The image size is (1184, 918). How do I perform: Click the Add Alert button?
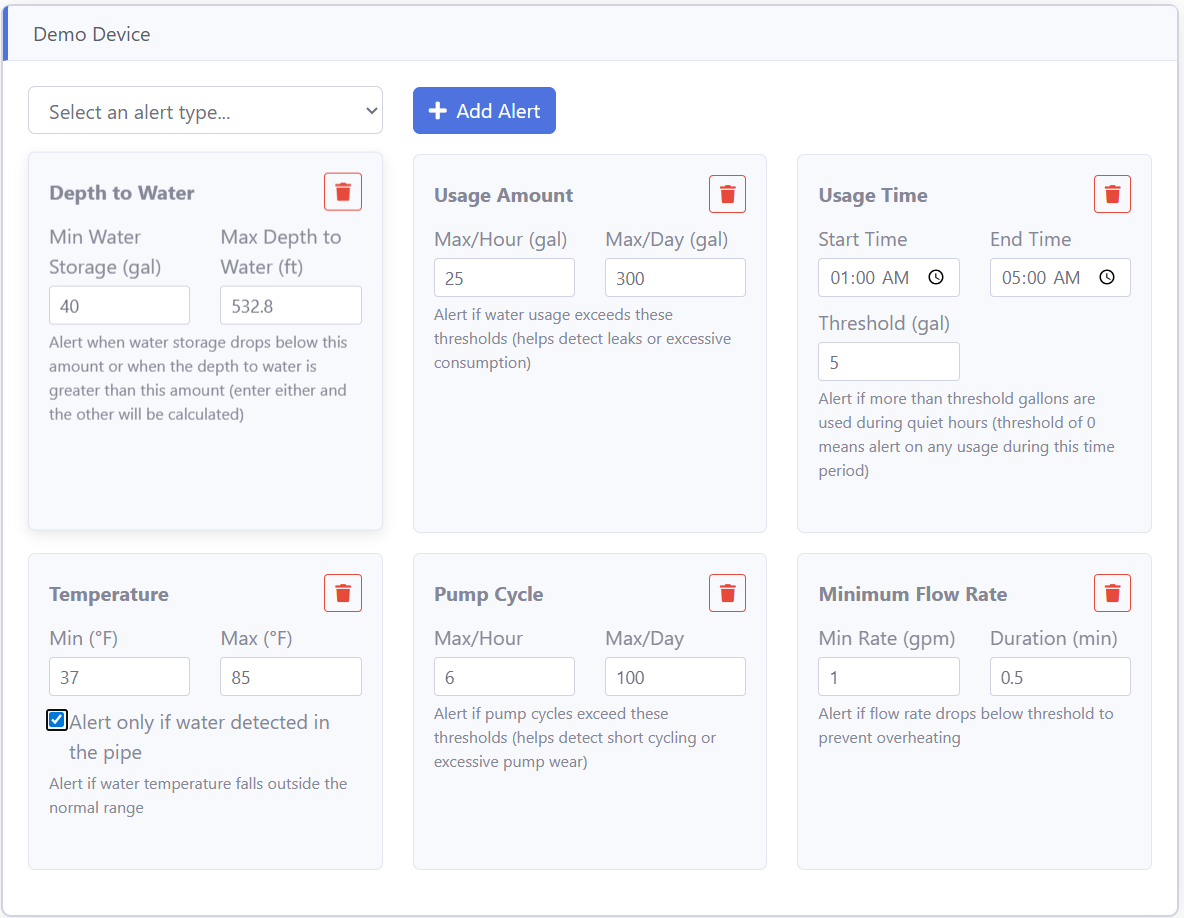coord(484,111)
